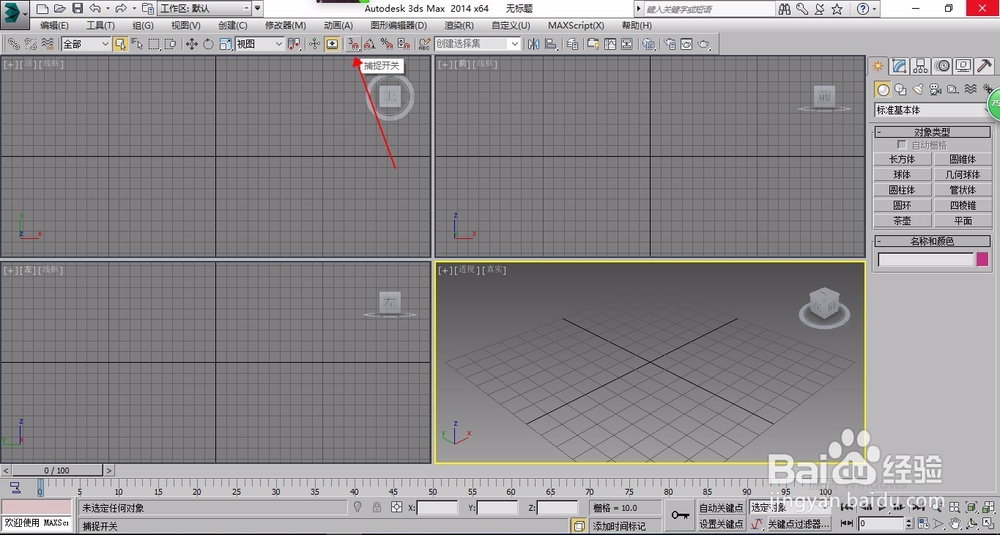Toggle absolute/offset transform type-in mode
This screenshot has width=1000, height=535.
click(397, 507)
